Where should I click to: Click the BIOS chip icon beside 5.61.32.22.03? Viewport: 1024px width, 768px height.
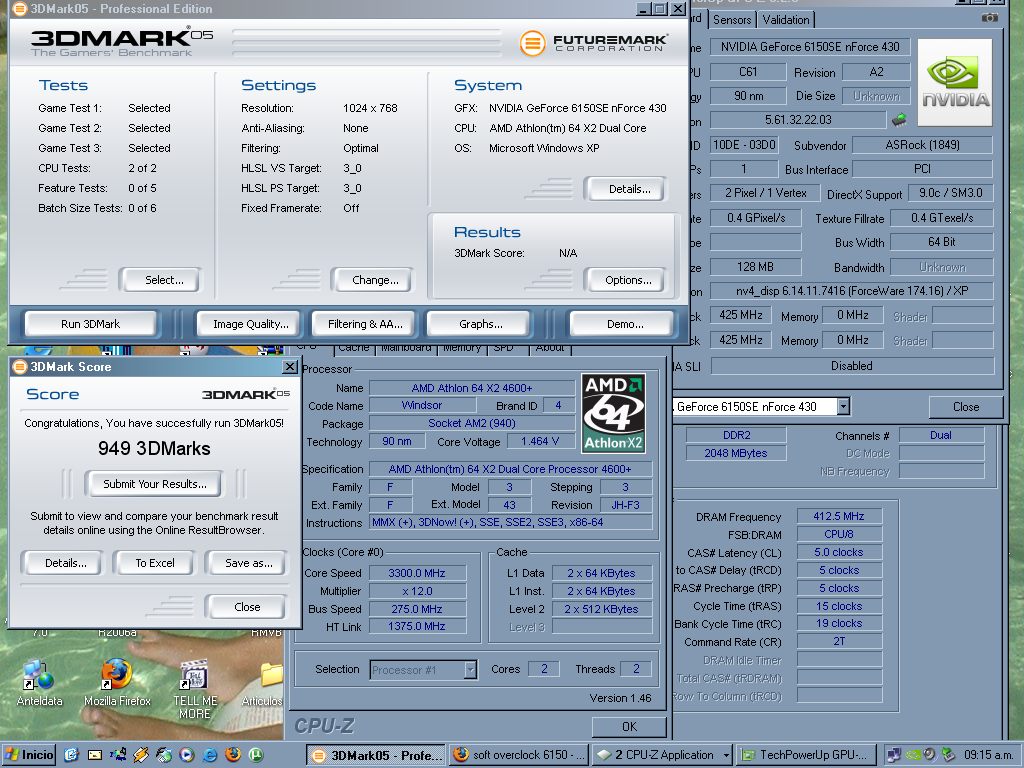[899, 120]
